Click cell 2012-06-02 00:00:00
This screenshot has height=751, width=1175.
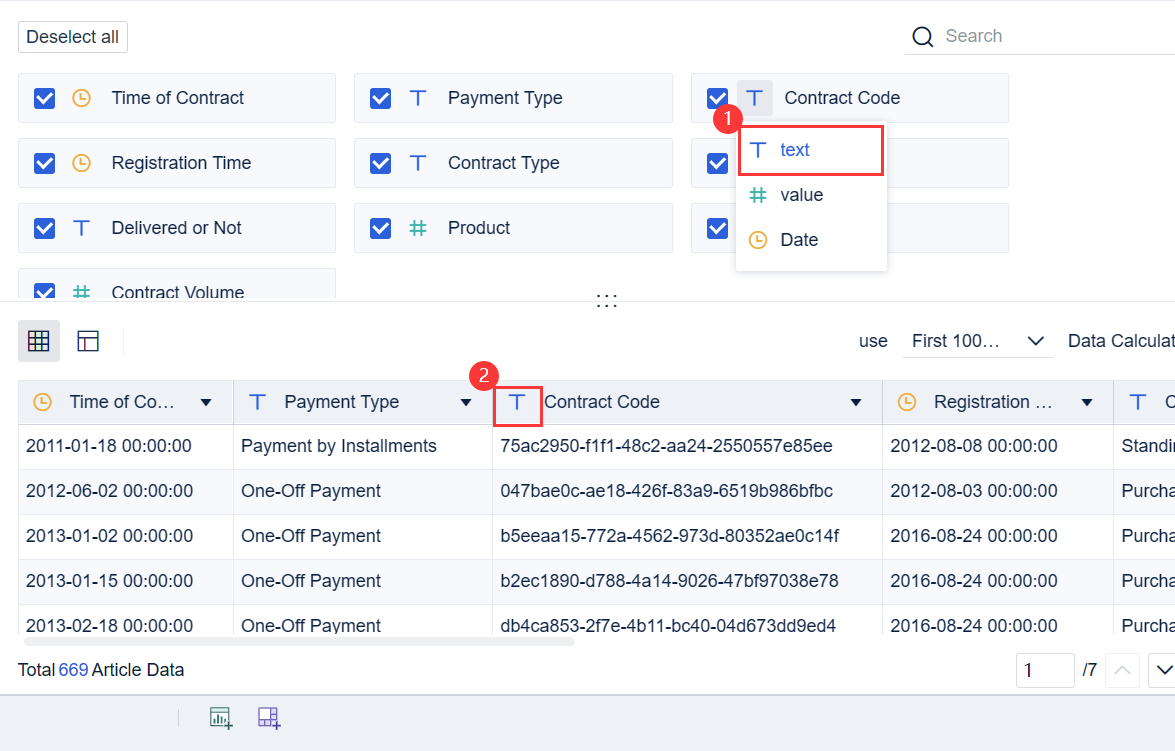126,492
